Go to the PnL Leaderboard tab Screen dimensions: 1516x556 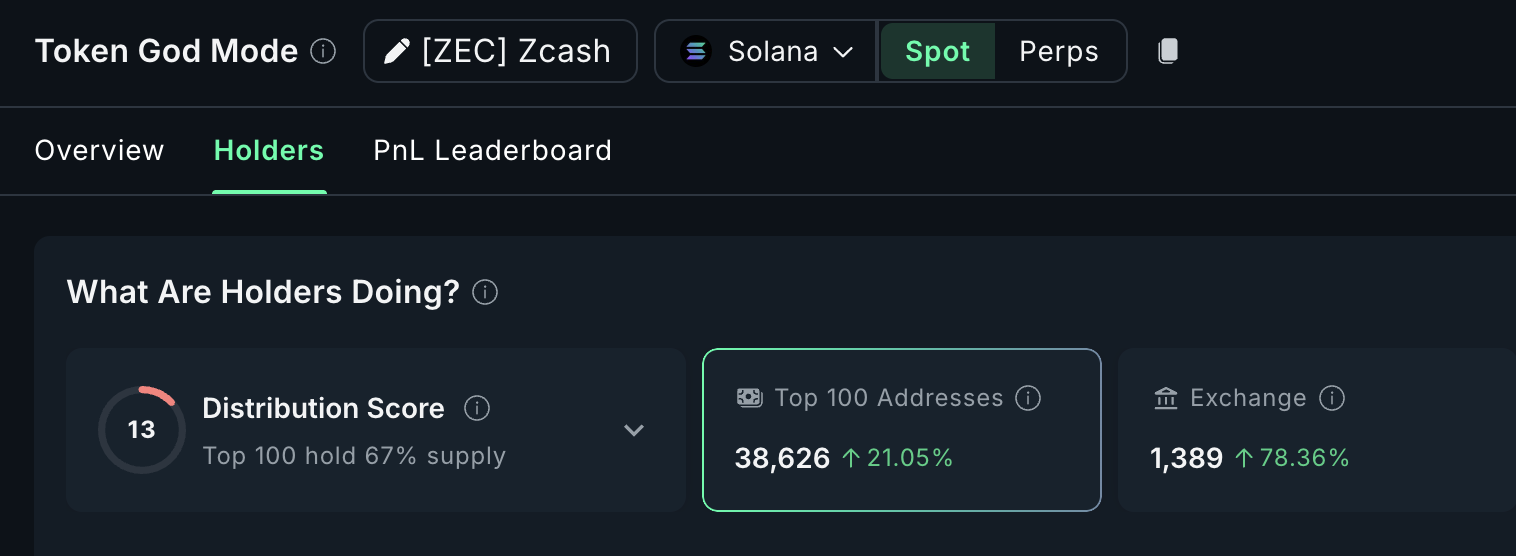point(492,151)
